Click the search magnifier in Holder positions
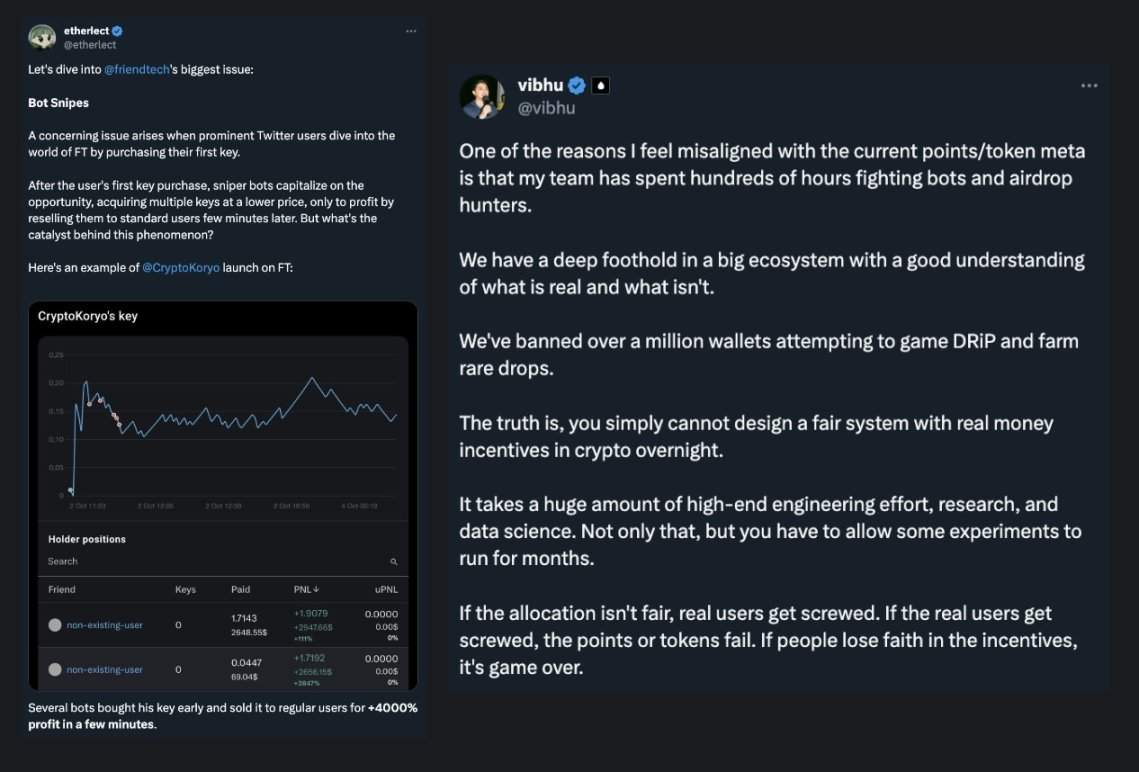The width and height of the screenshot is (1139, 772). tap(394, 562)
